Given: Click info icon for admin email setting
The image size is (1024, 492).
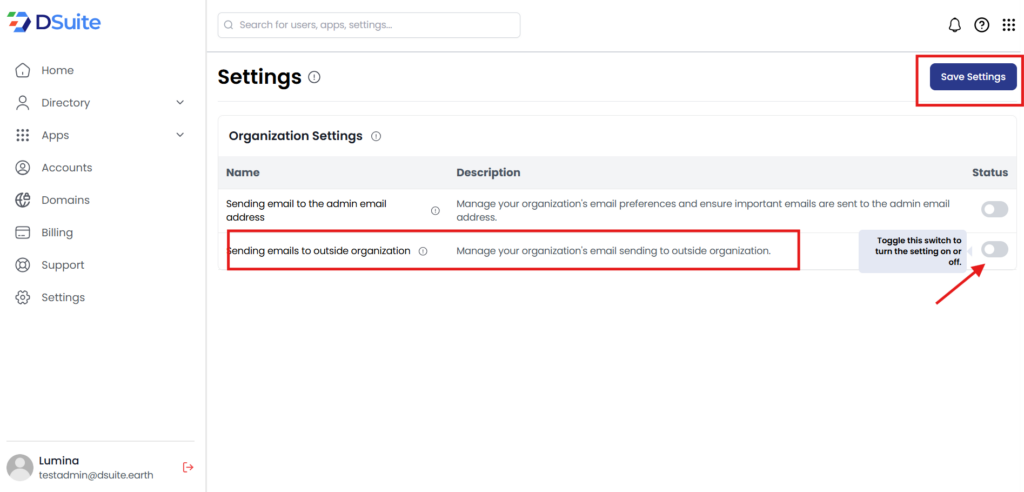Looking at the screenshot, I should [x=435, y=210].
